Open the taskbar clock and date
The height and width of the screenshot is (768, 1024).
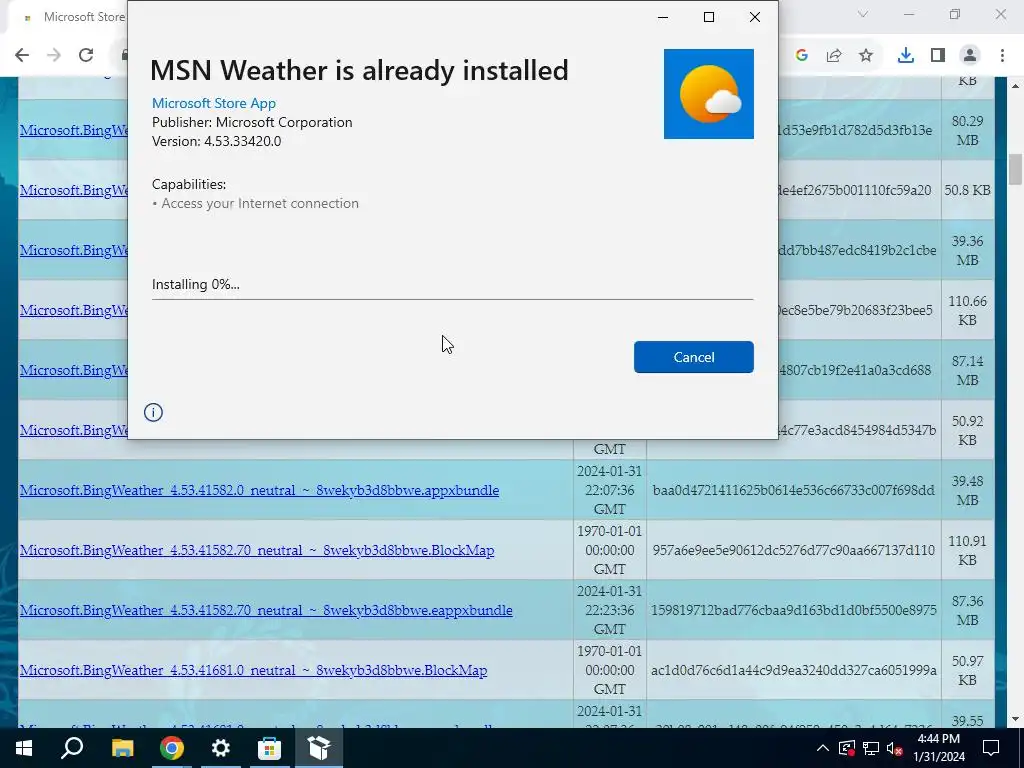click(938, 748)
